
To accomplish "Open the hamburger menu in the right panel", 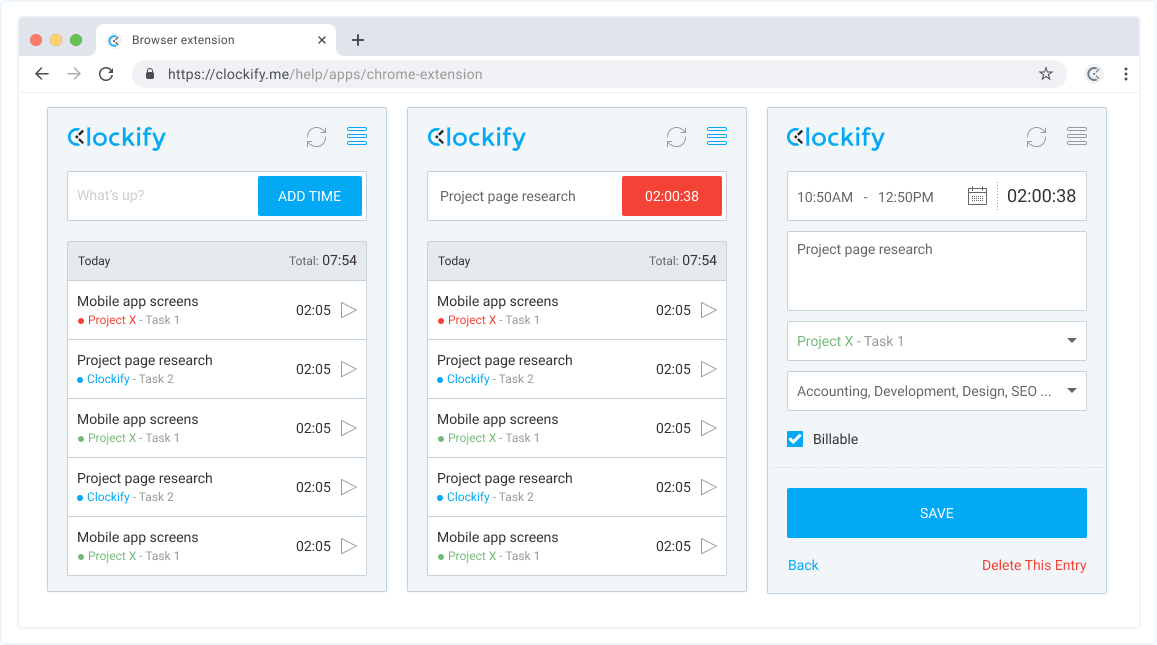I will [x=1076, y=136].
